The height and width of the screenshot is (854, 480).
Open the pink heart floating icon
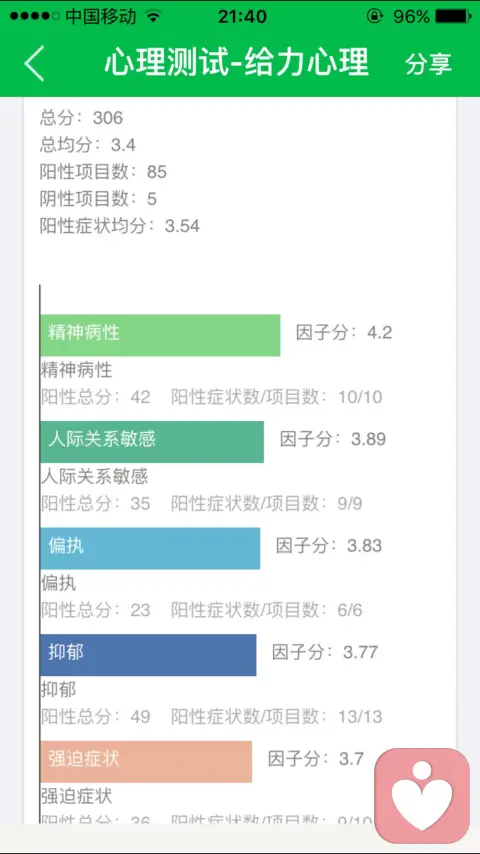click(x=422, y=795)
